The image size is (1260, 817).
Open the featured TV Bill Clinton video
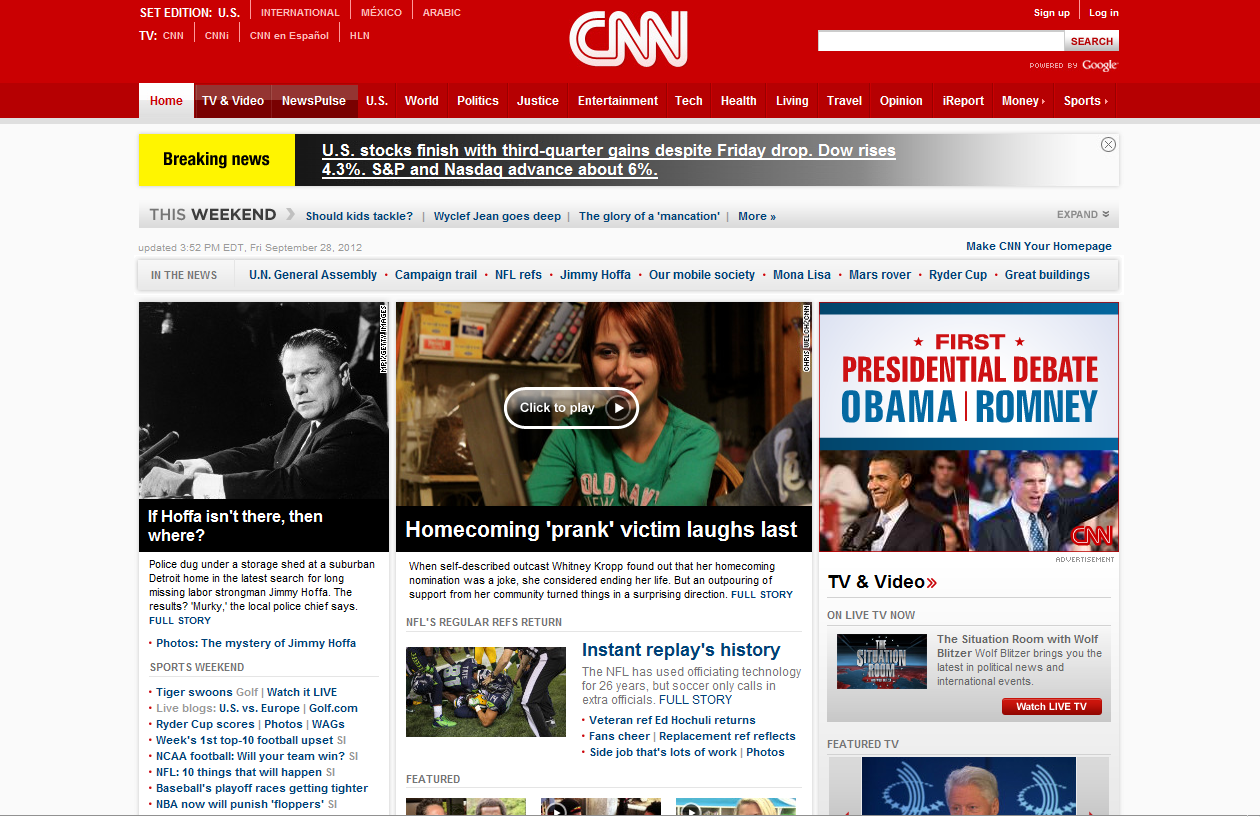pyautogui.click(x=969, y=786)
